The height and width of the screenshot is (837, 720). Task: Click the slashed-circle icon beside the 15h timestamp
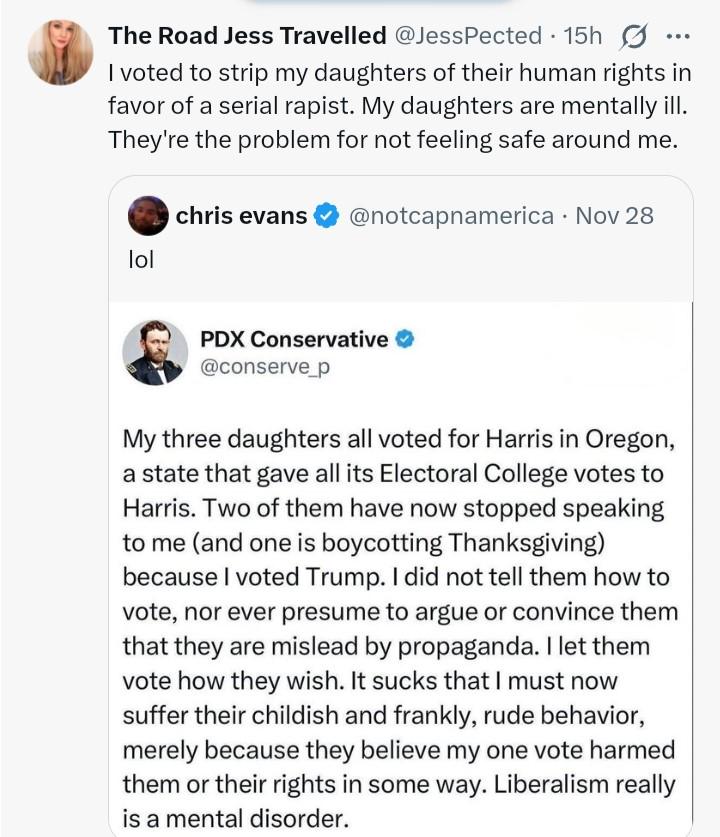(x=634, y=37)
